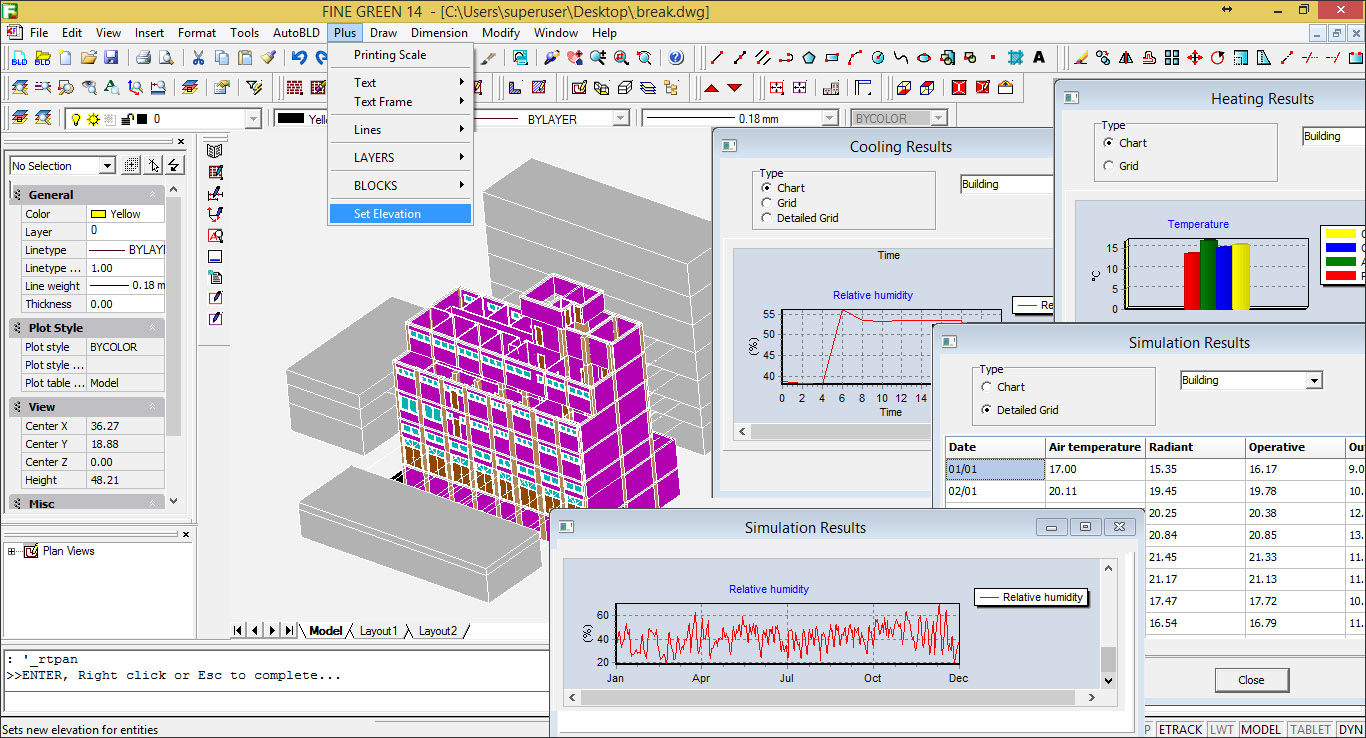This screenshot has height=738, width=1366.
Task: Click the Center X value field
Action: tap(125, 426)
